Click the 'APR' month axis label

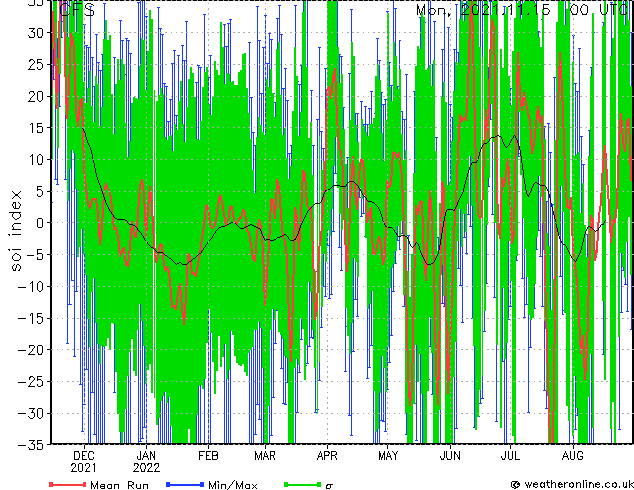point(327,456)
